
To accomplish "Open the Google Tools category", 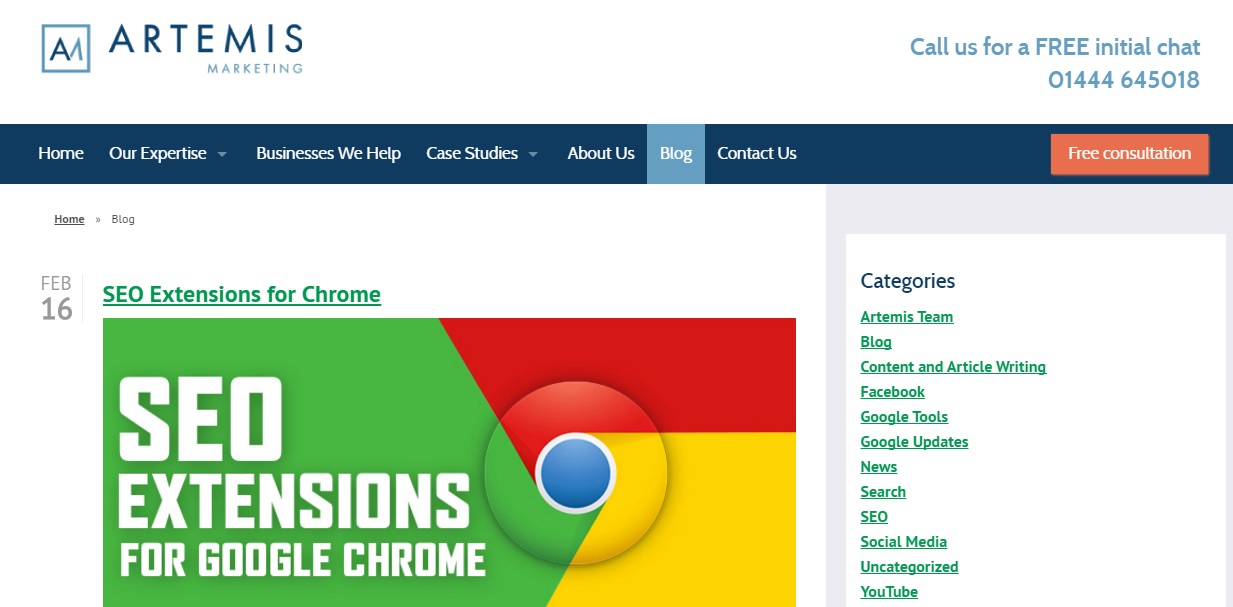I will click(x=904, y=417).
